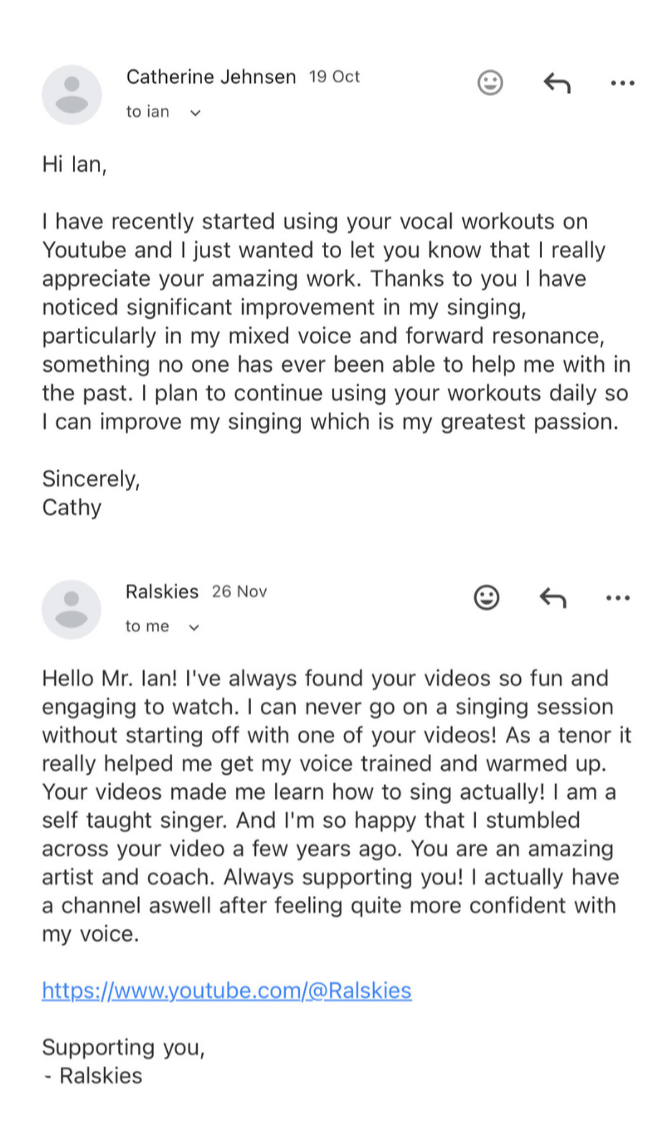This screenshot has height=1125, width=672.
Task: Click Catherine Jehnsen's profile avatar
Action: click(71, 95)
